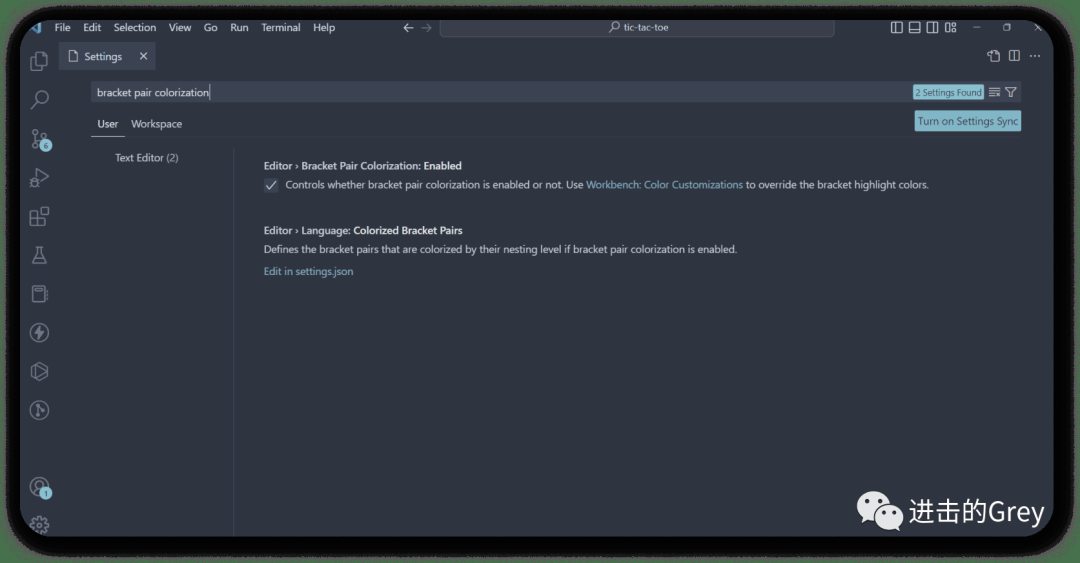Open the editor More Actions ellipsis
1080x563 pixels.
1035,56
